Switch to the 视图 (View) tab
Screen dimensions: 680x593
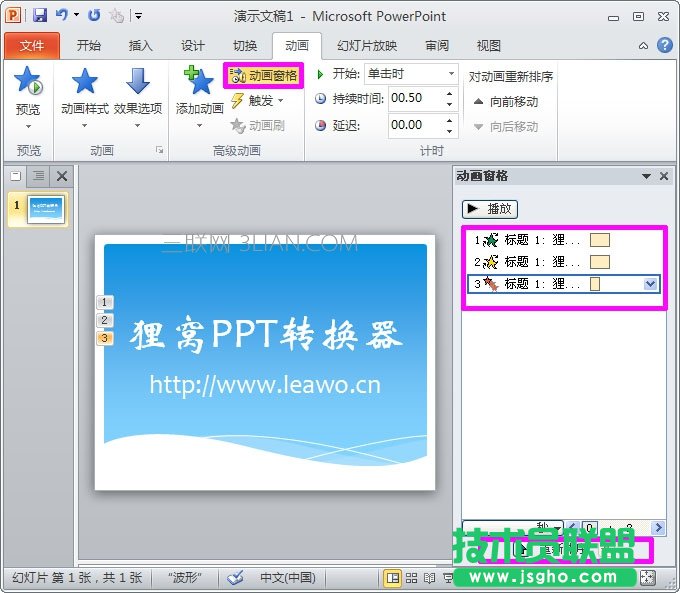coord(488,46)
